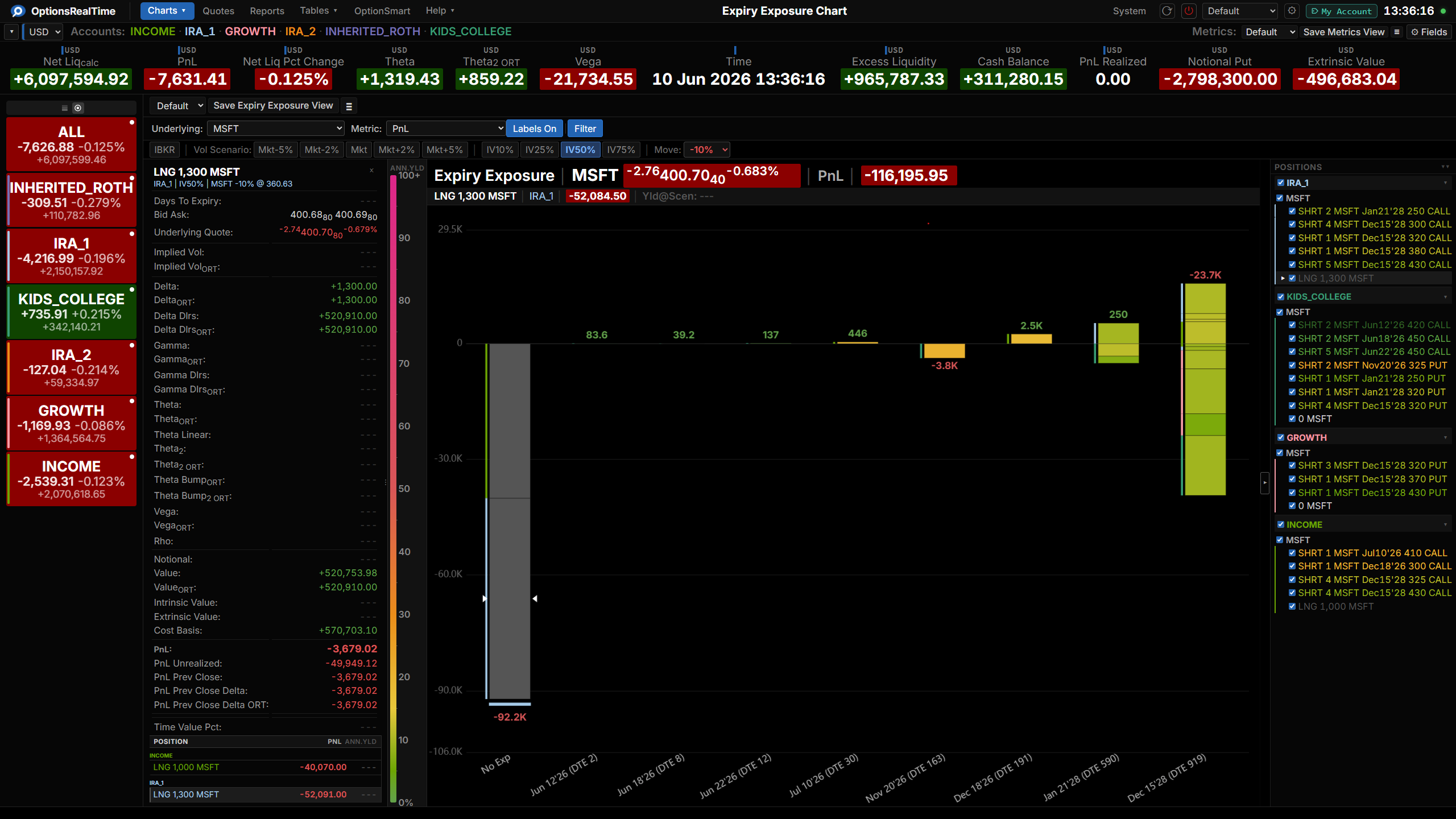Click the white dot on IRA_2 card
The height and width of the screenshot is (819, 1456).
click(x=132, y=345)
